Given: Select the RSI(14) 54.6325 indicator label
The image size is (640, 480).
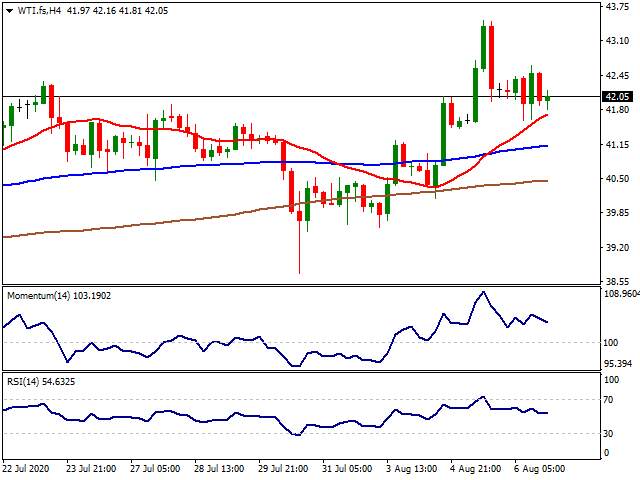Looking at the screenshot, I should pos(41,382).
